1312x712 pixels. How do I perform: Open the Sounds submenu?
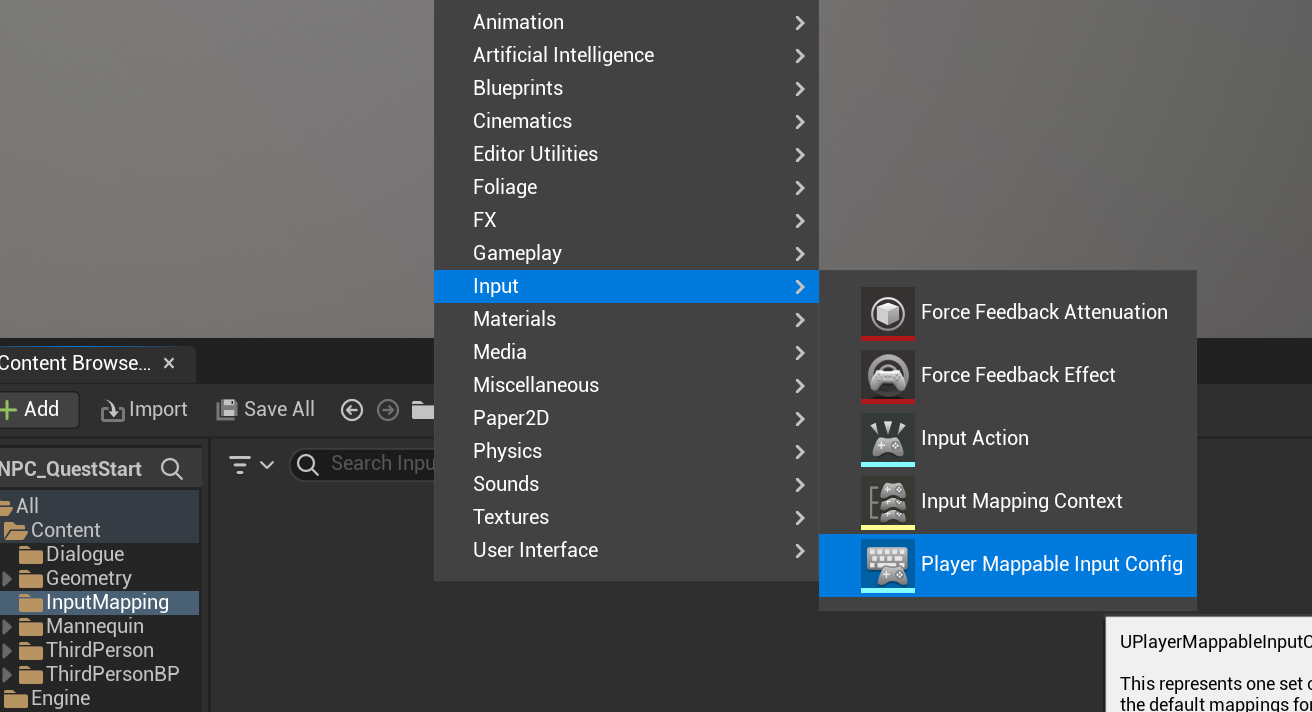pos(626,484)
